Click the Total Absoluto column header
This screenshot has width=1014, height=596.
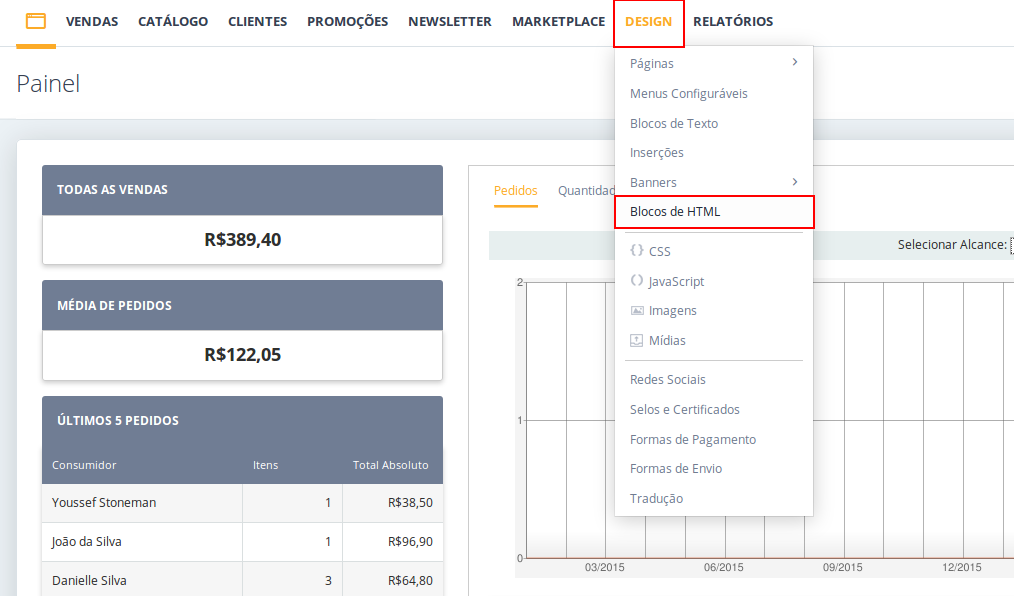[x=390, y=465]
